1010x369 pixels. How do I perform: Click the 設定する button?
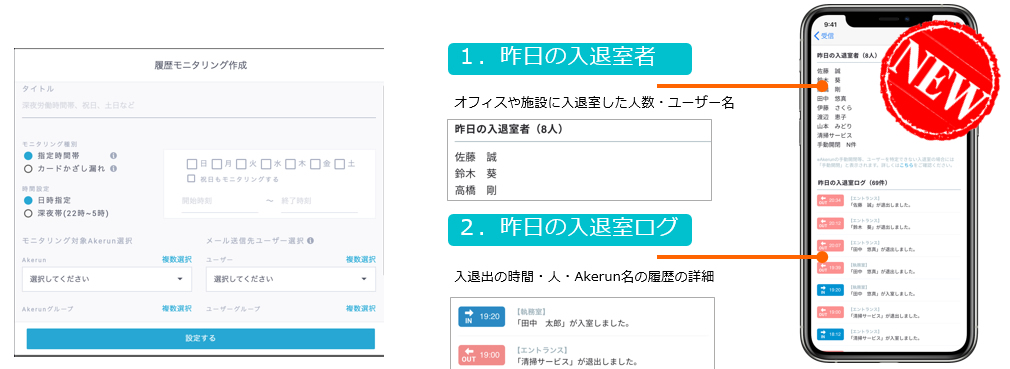coord(200,339)
